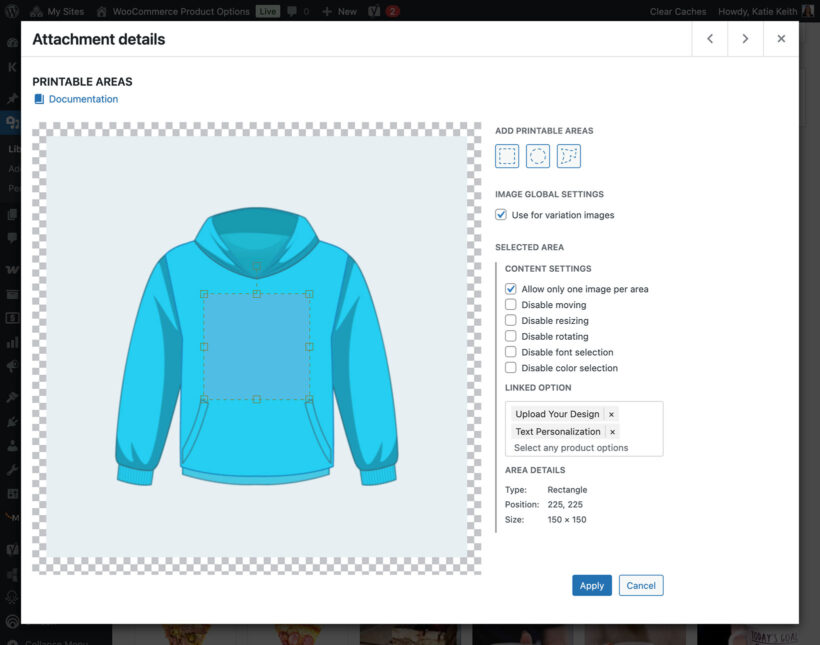Apply the printable area settings
This screenshot has height=645, width=820.
(x=592, y=585)
